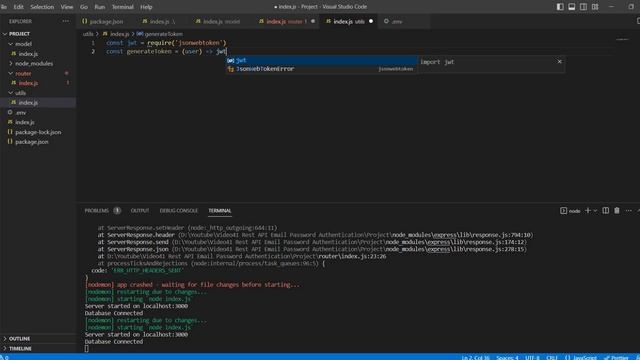This screenshot has height=360, width=640.
Task: Click the Prettier status bar item
Action: [617, 358]
